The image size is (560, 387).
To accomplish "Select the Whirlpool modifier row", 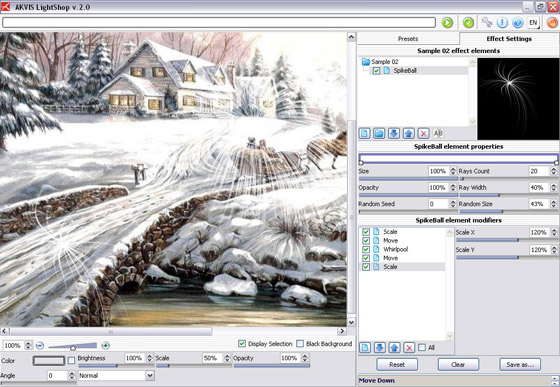I will pos(403,250).
